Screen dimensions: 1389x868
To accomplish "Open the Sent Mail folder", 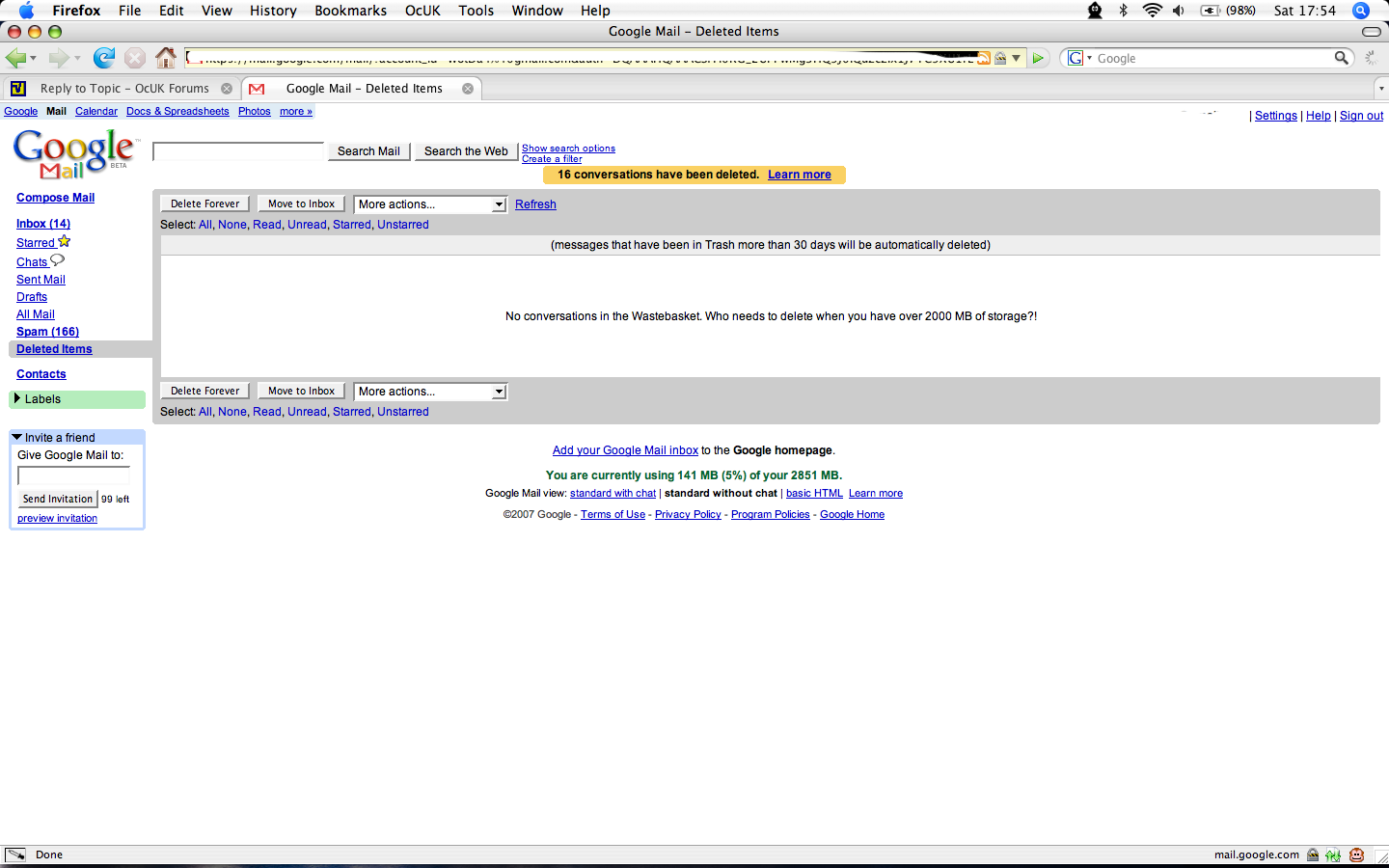I will [41, 280].
